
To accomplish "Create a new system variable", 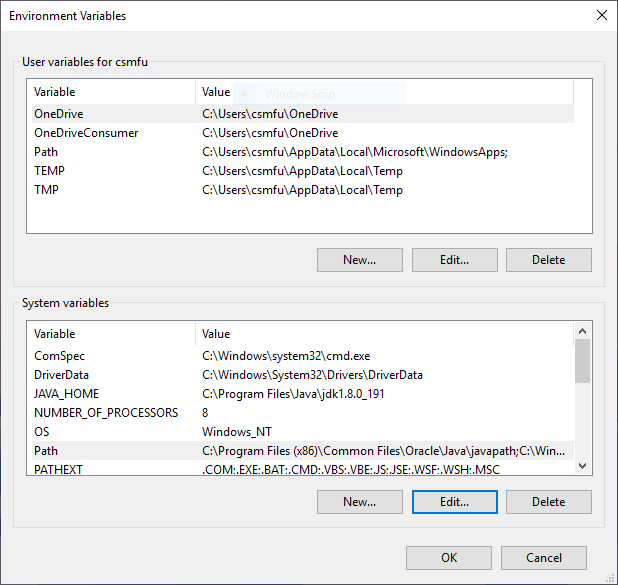I will point(359,502).
